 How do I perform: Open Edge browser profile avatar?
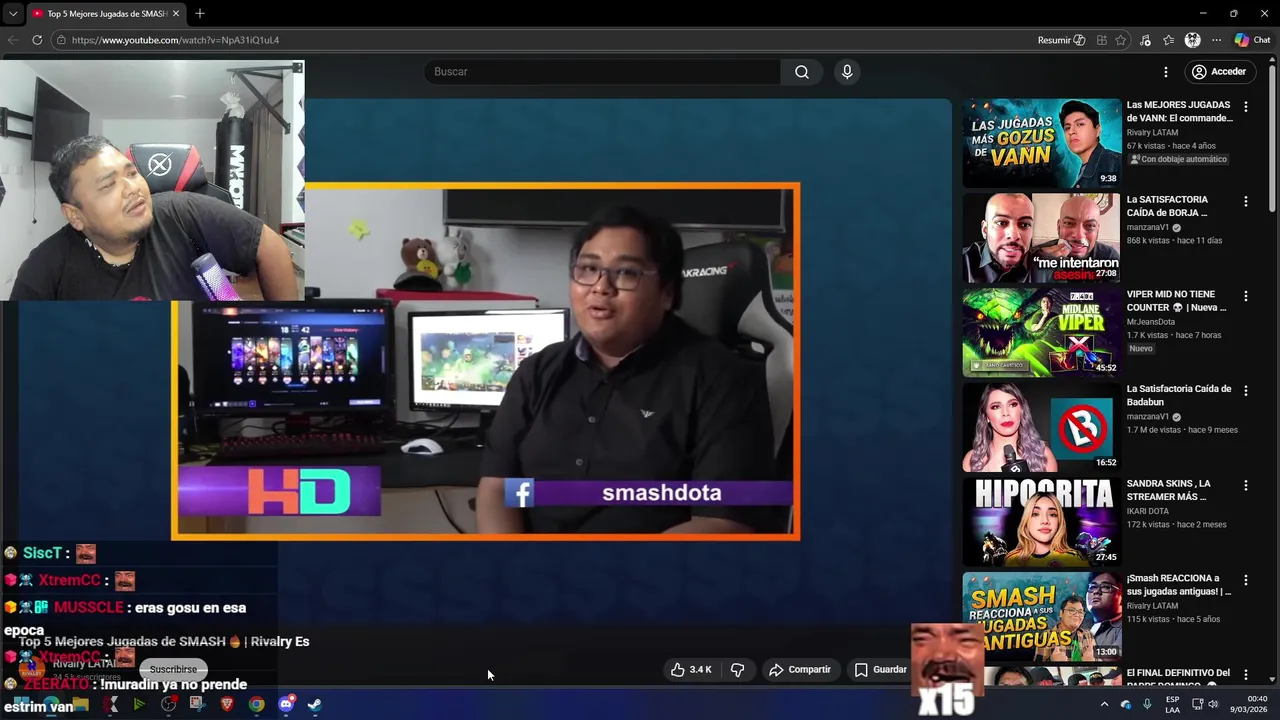coord(1192,40)
